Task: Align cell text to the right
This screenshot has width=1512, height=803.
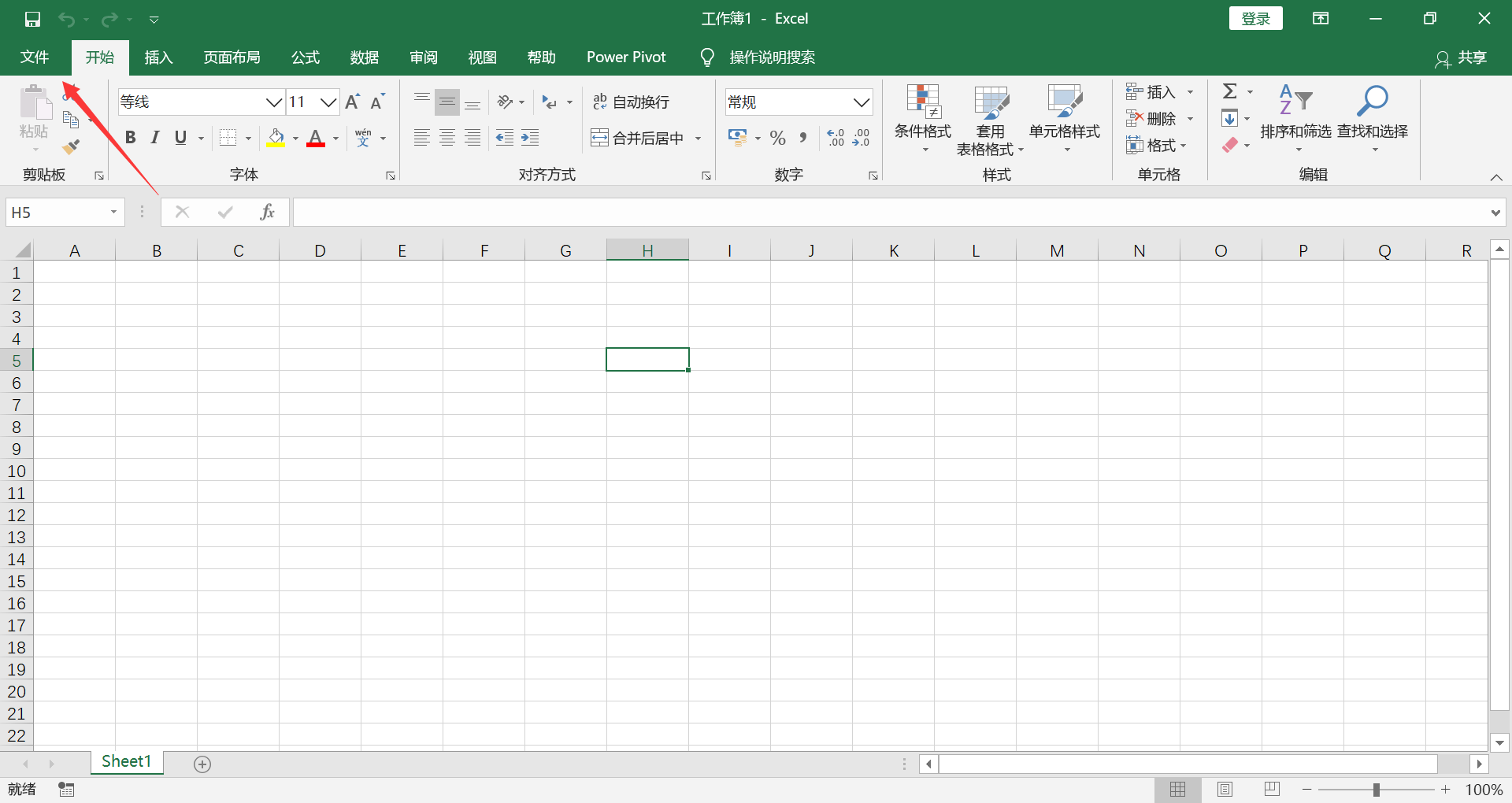Action: pos(472,138)
